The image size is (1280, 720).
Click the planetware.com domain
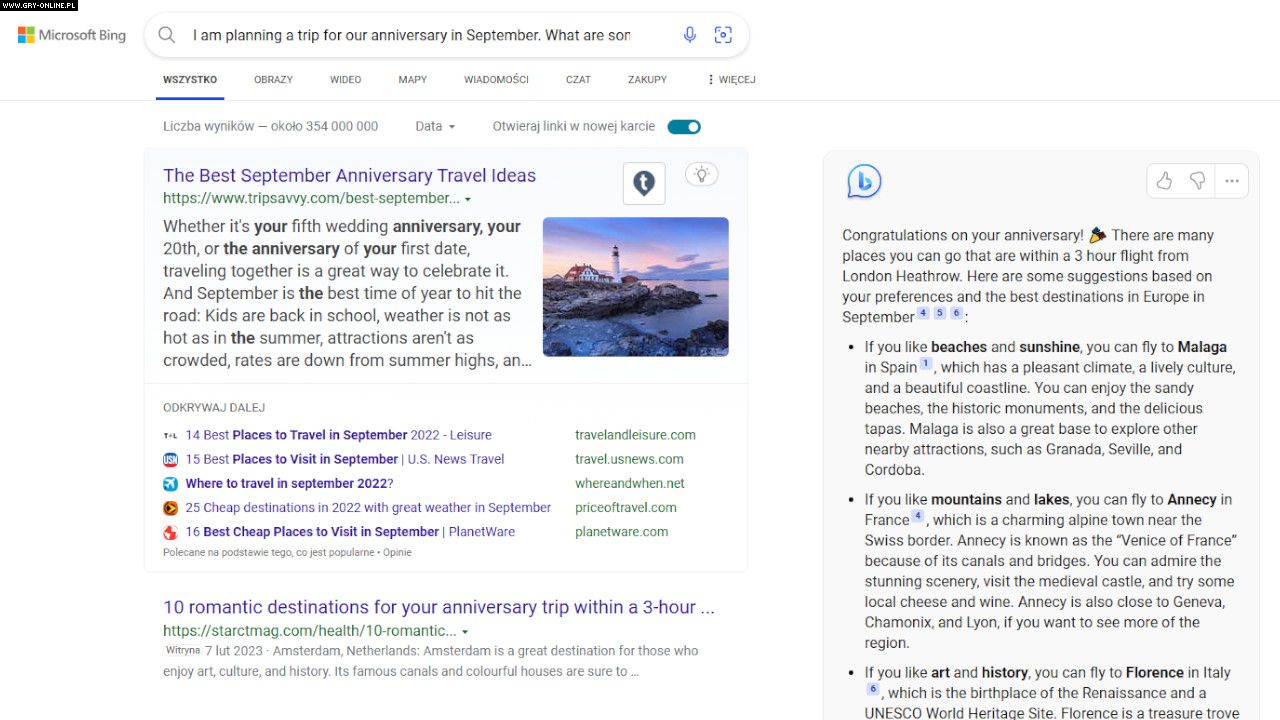[621, 532]
